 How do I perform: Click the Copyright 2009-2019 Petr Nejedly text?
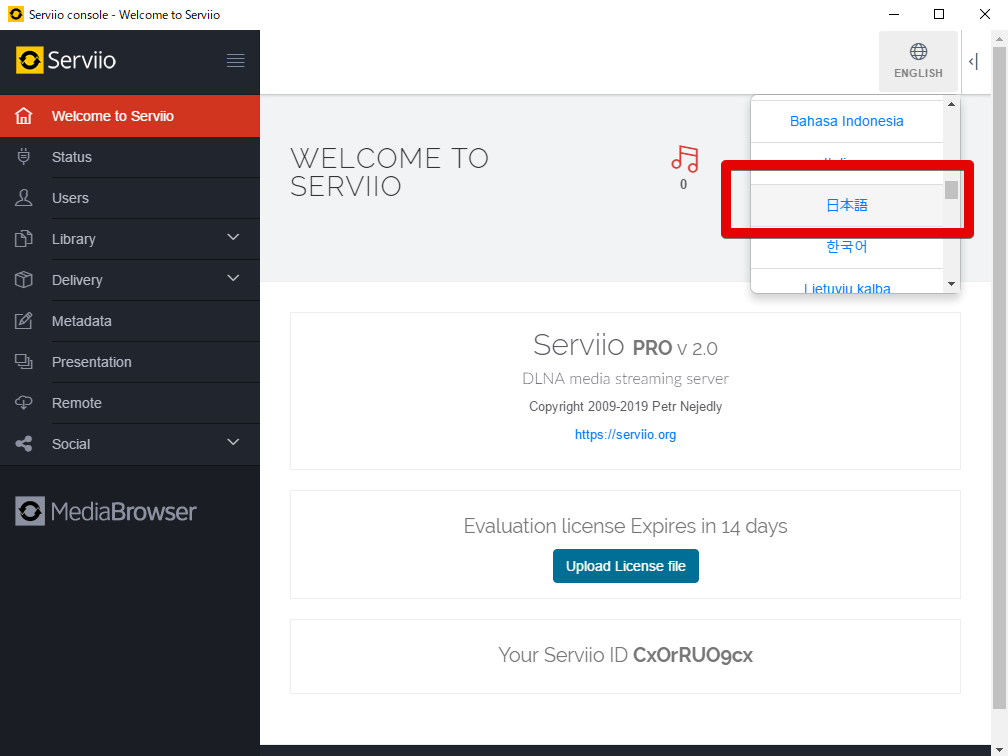[x=626, y=406]
